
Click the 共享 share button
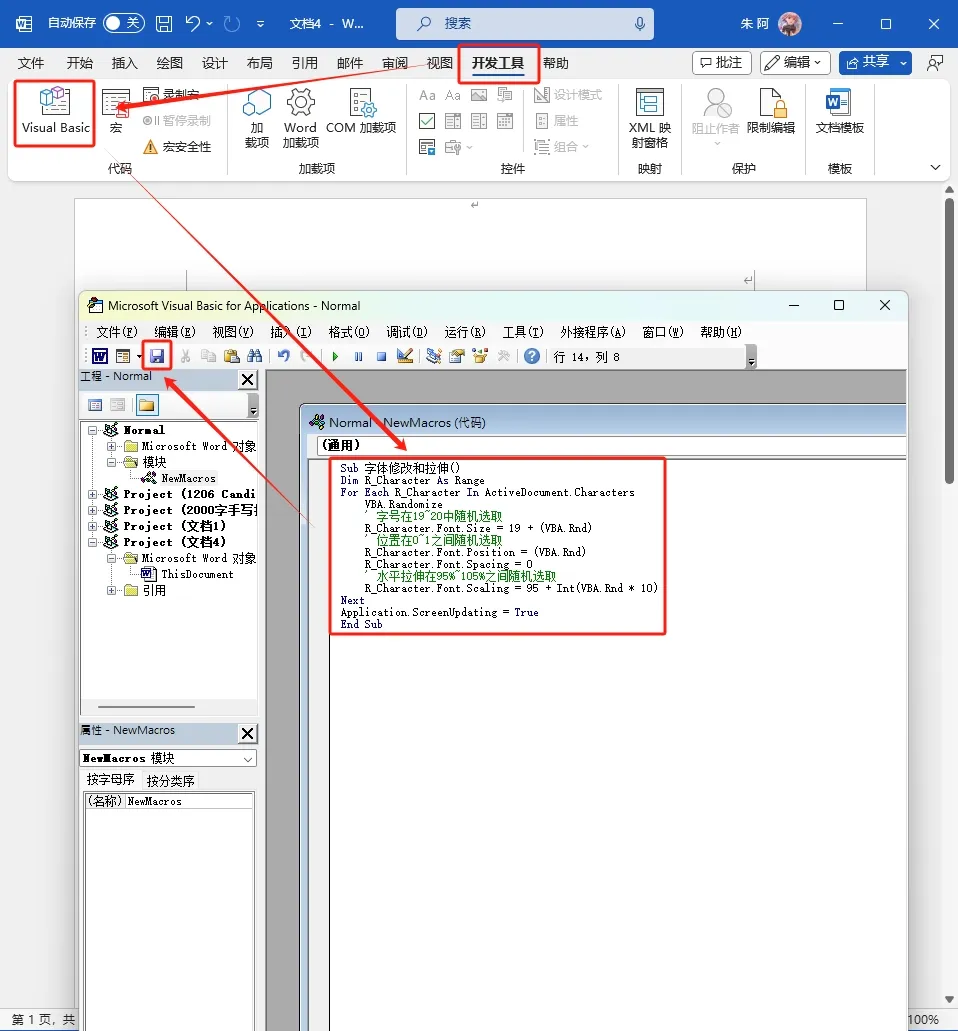point(875,63)
